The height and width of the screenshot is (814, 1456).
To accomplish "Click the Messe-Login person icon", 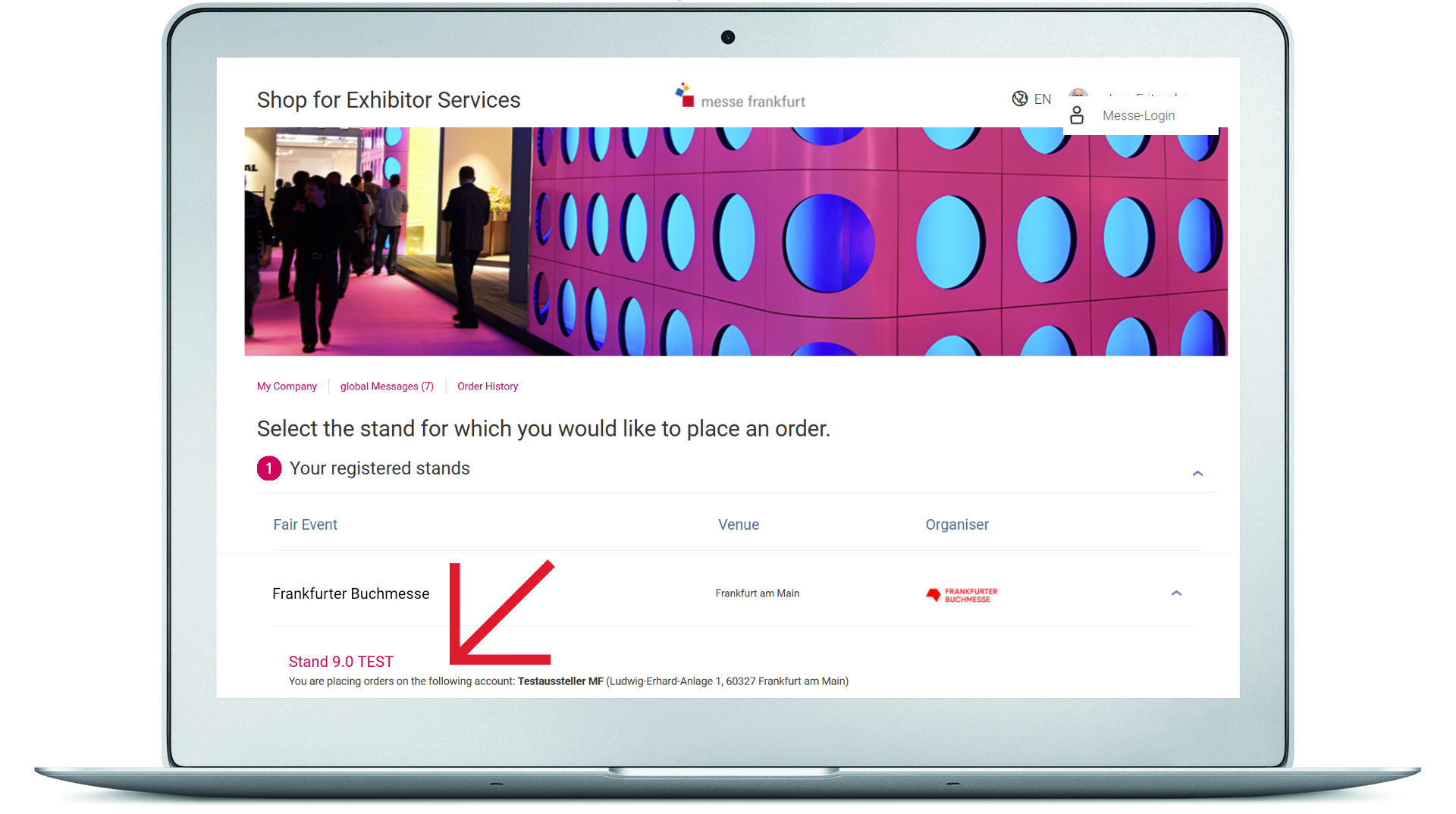I will pos(1076,115).
